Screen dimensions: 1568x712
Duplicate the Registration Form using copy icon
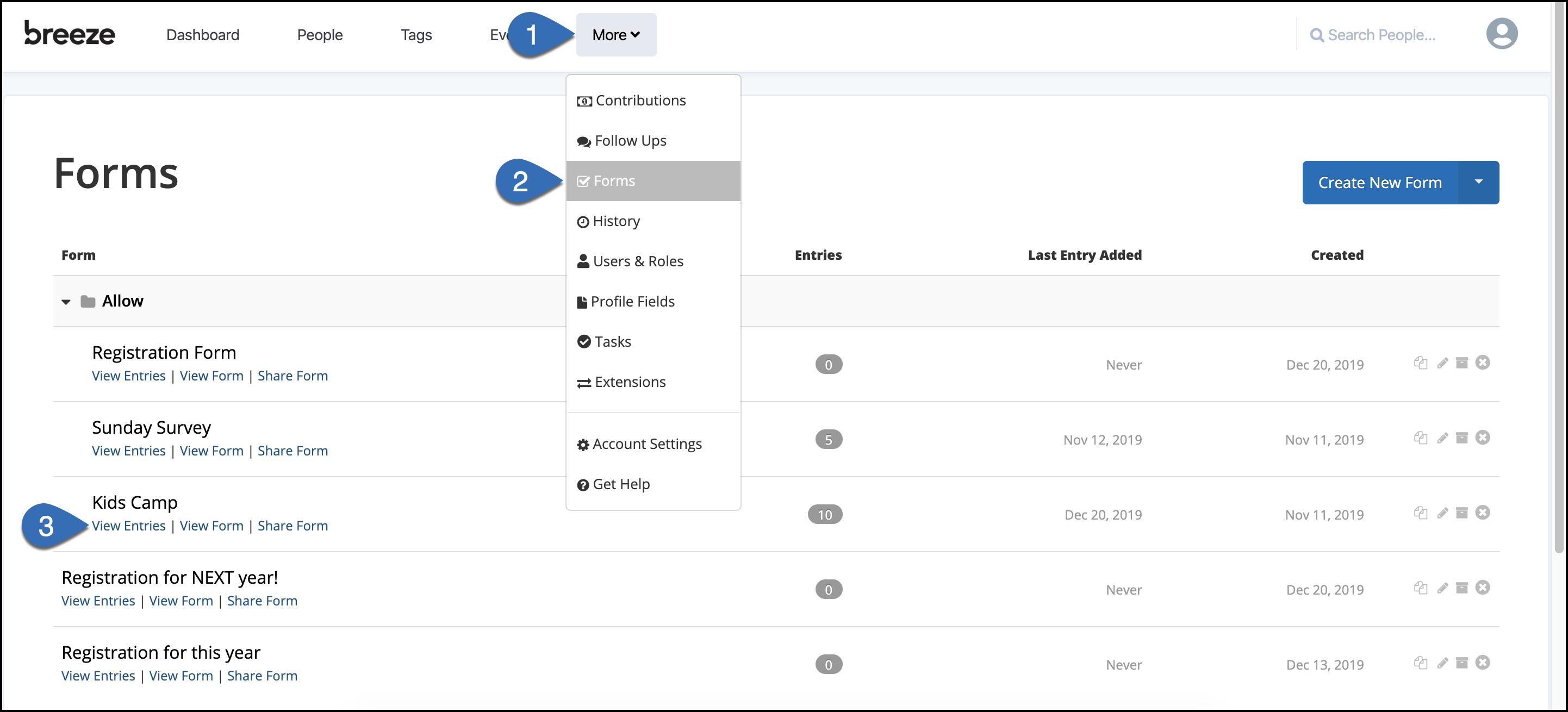pos(1421,363)
